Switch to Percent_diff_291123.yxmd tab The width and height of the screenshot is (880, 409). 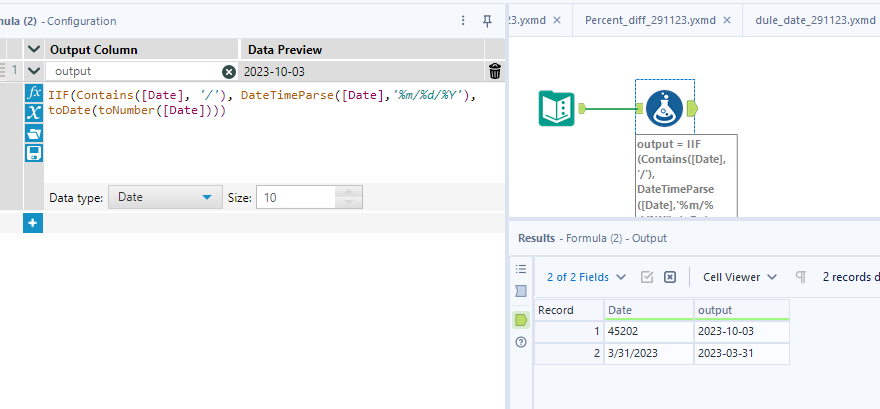point(650,20)
